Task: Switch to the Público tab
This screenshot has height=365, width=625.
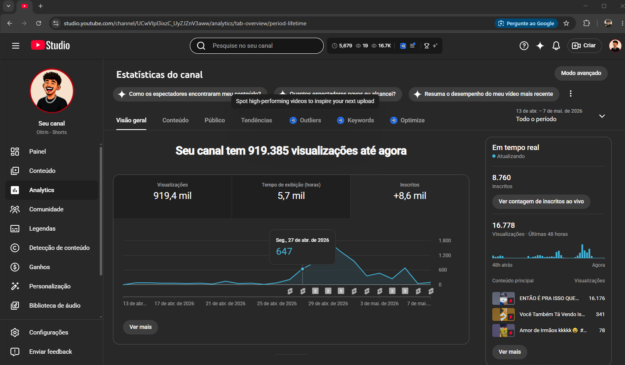Action: coord(214,120)
